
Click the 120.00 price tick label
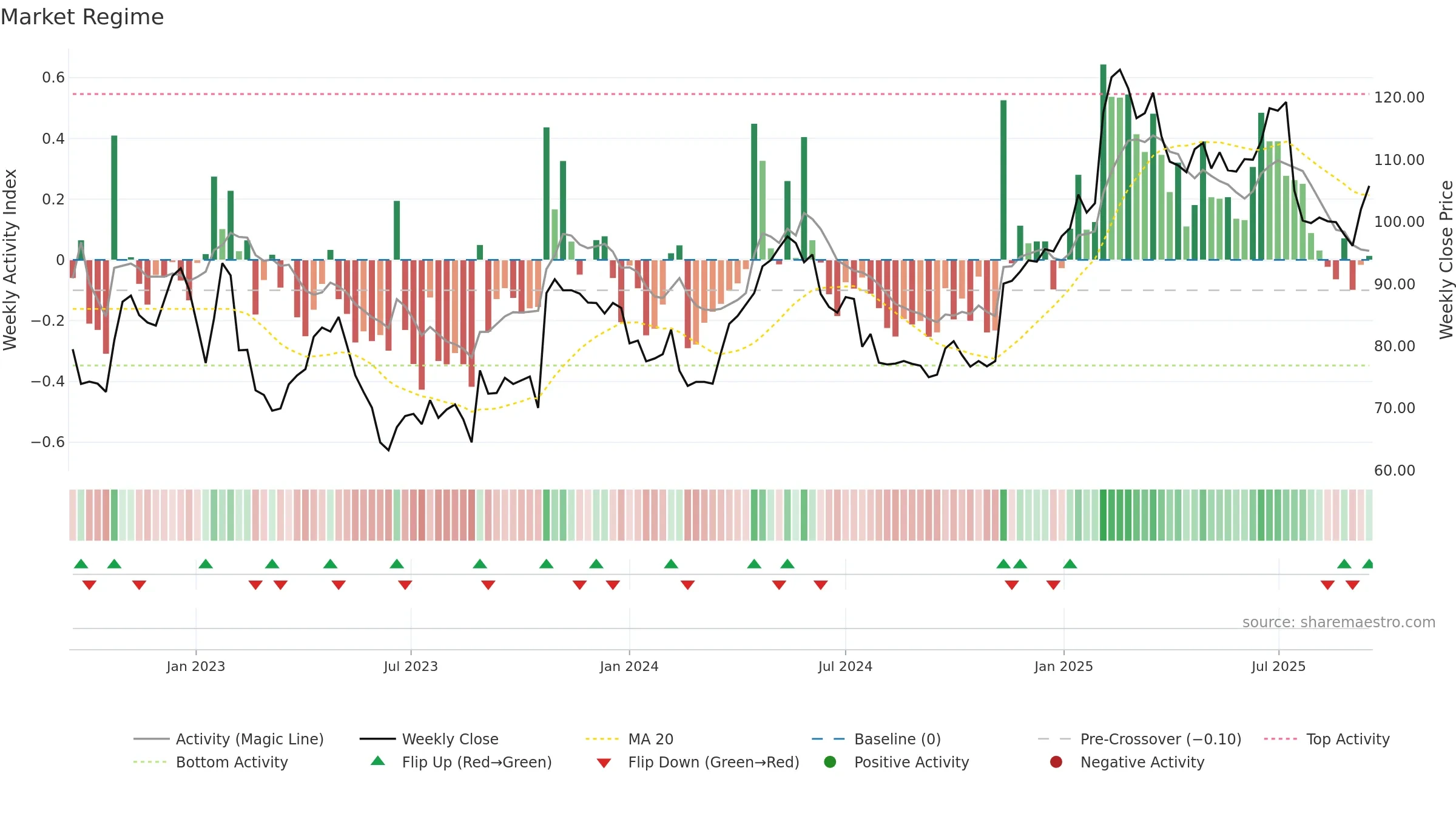pyautogui.click(x=1399, y=98)
